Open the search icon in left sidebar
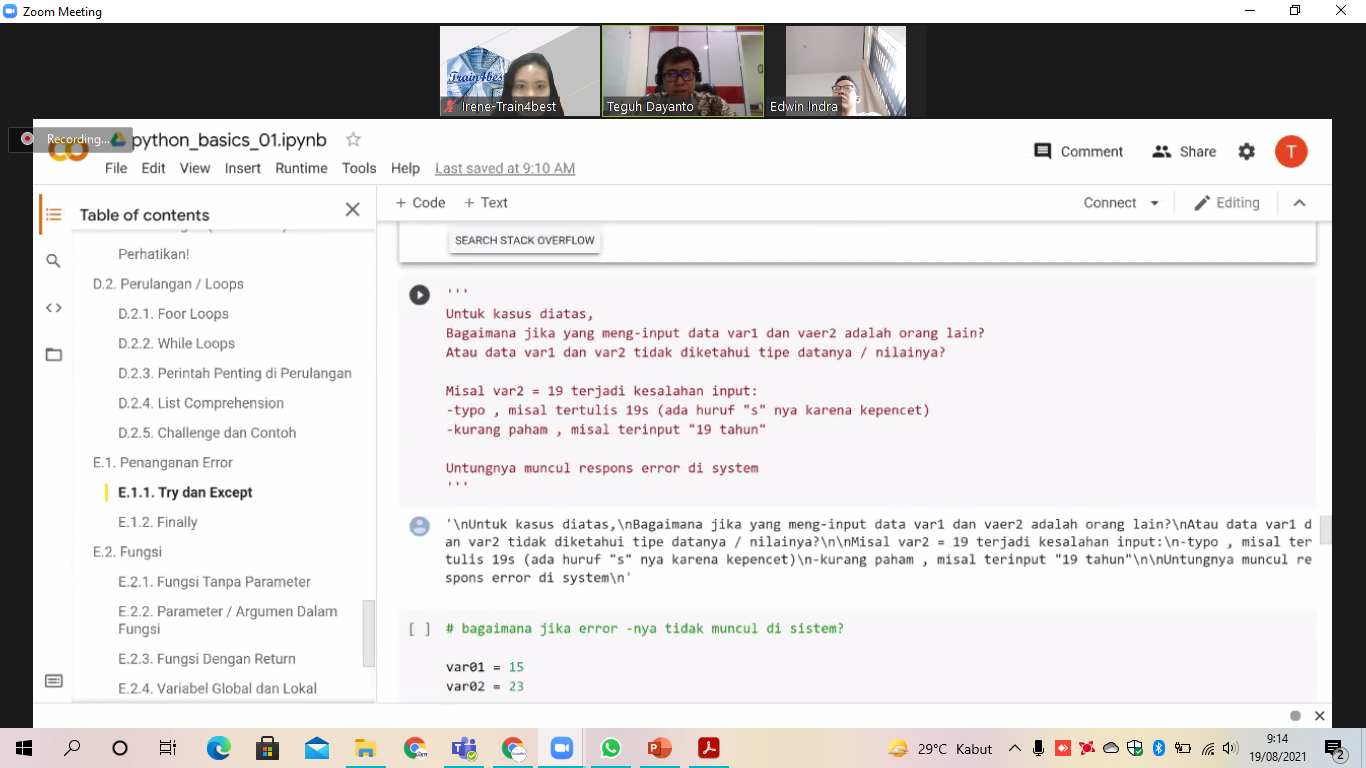The width and height of the screenshot is (1366, 768). 54,261
